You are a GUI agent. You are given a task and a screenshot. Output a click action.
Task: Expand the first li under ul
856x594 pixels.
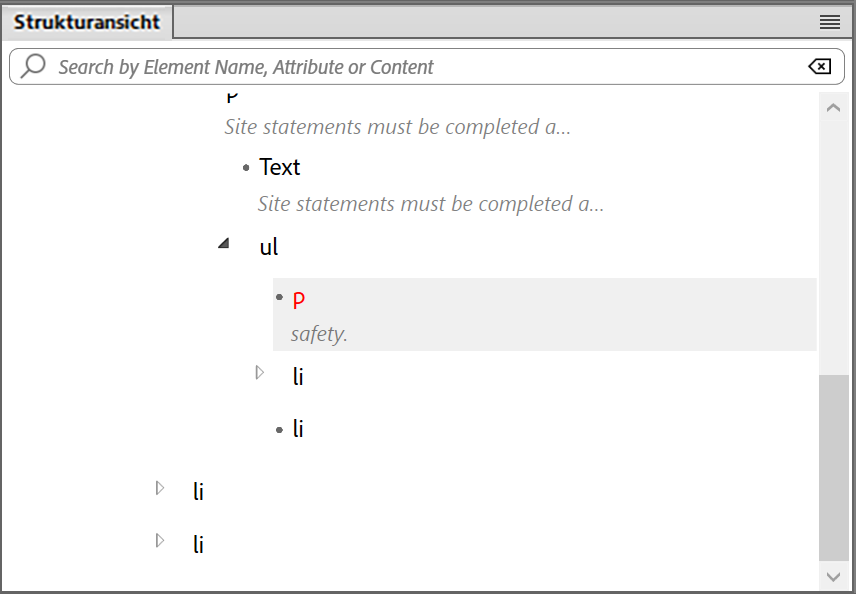click(x=260, y=373)
